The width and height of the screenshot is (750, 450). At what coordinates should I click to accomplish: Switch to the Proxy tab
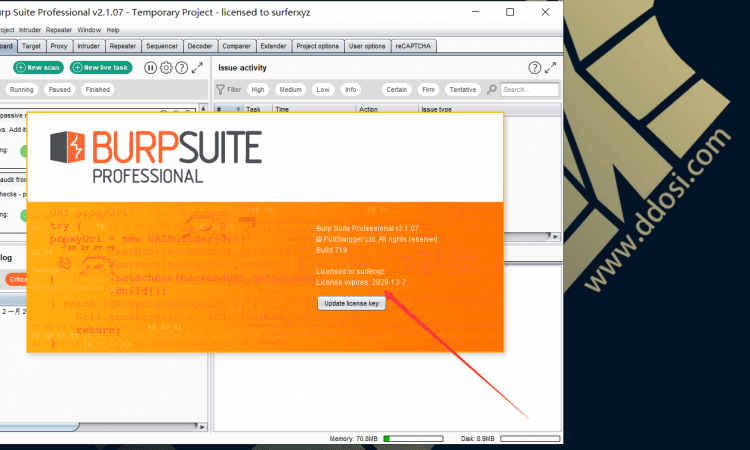(59, 46)
